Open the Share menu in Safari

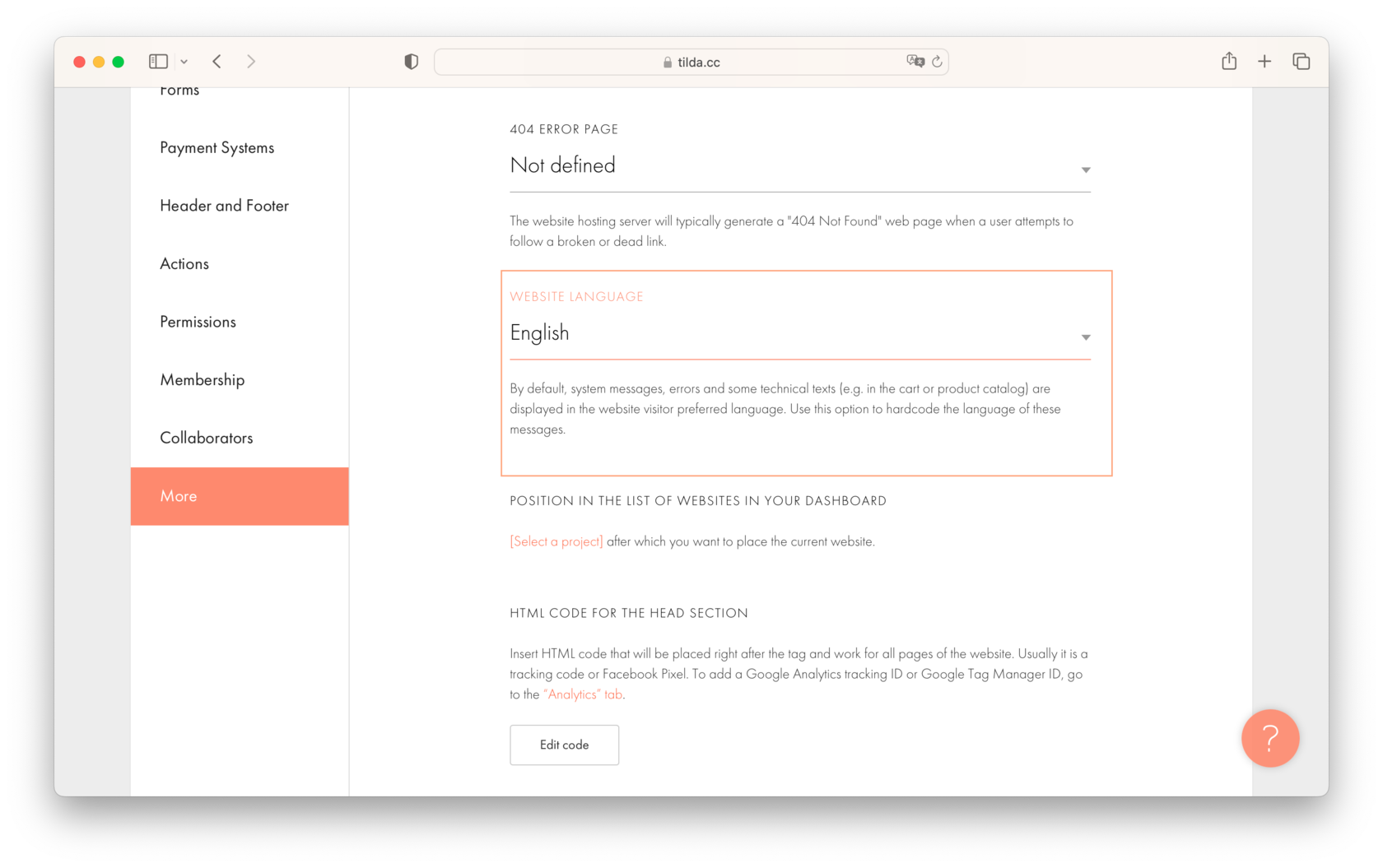pos(1229,61)
